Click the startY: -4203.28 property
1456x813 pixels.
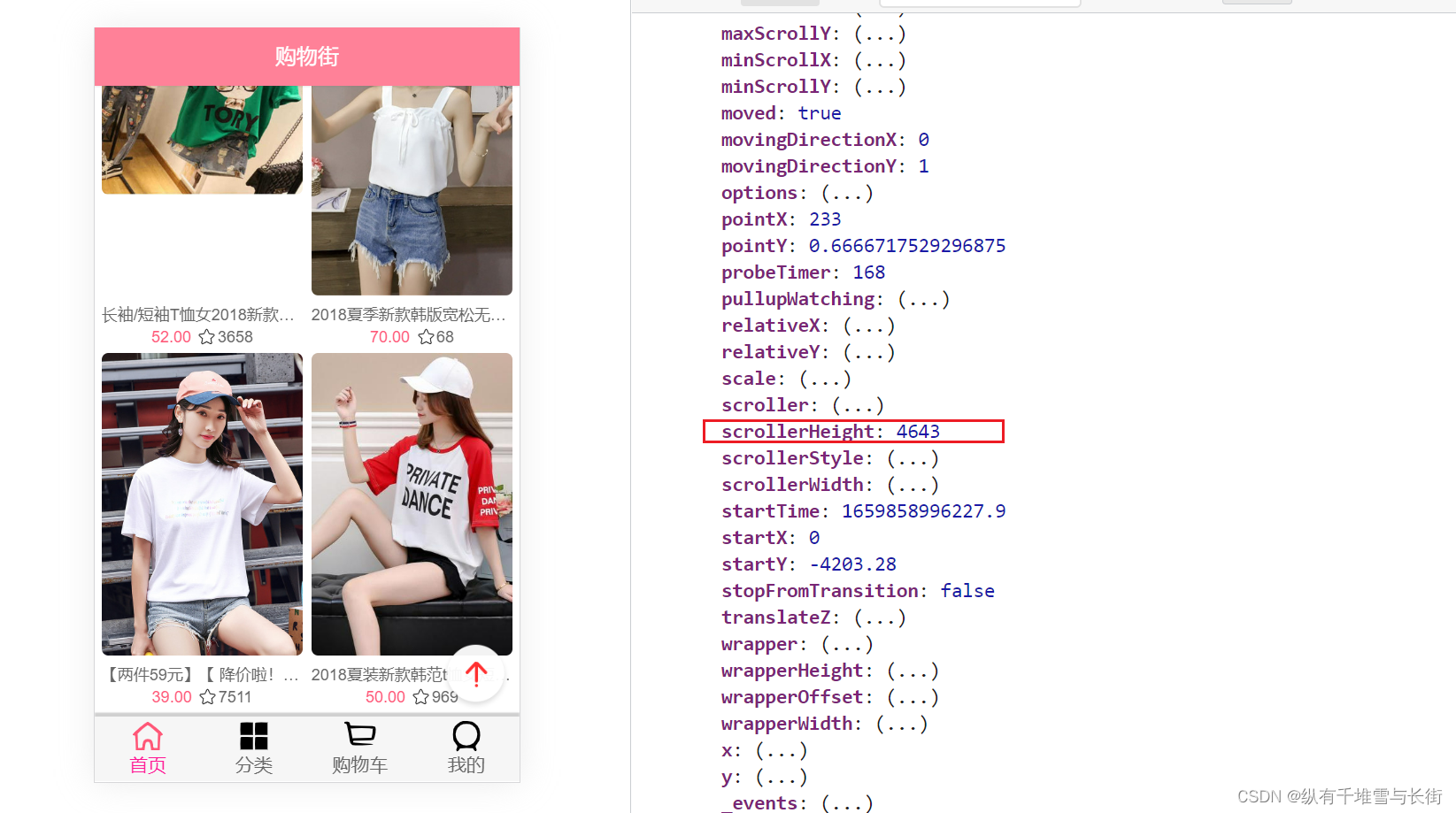click(808, 564)
